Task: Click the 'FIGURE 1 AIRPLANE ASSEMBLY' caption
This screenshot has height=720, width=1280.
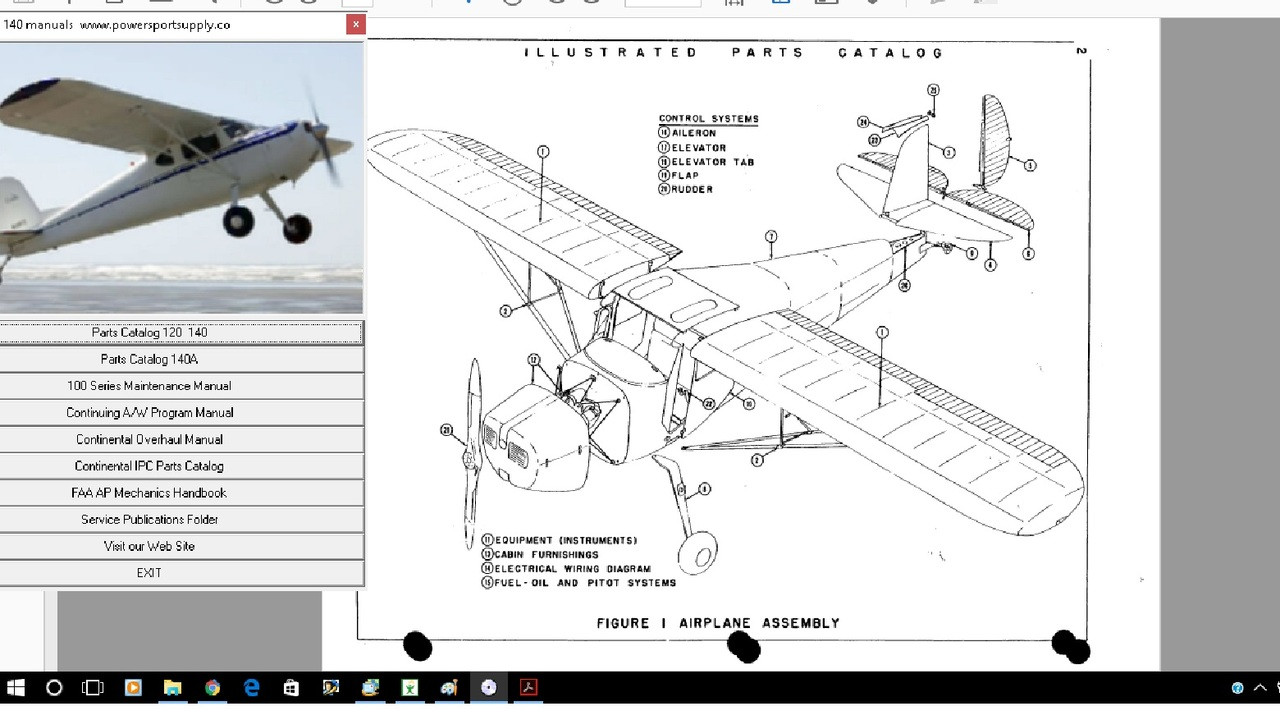Action: [718, 623]
